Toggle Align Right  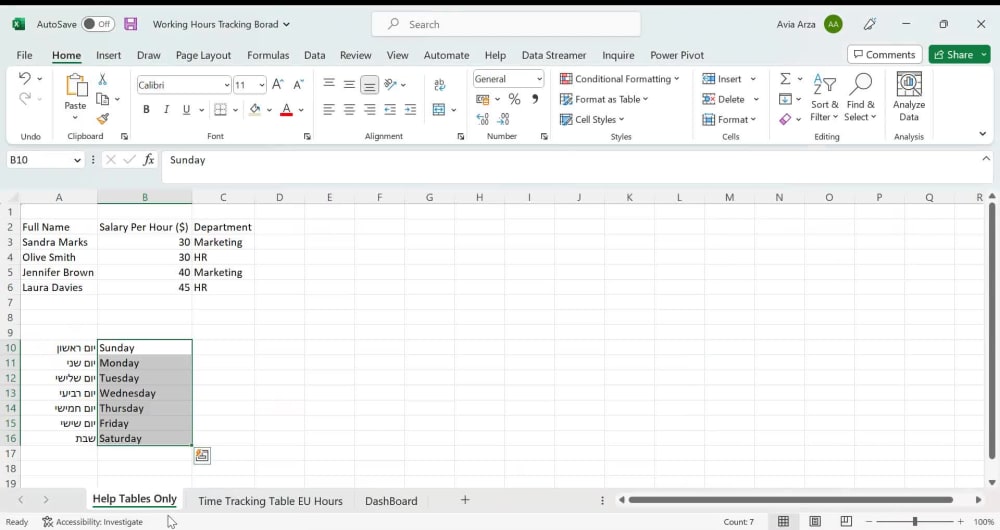click(369, 110)
